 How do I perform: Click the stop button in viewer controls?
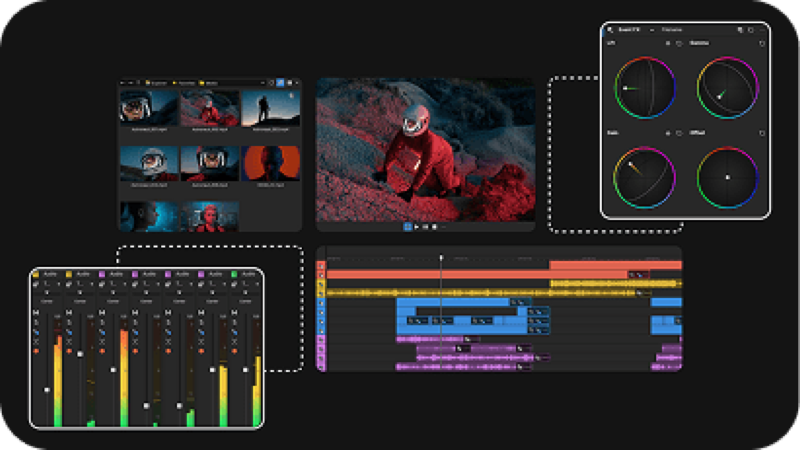434,227
